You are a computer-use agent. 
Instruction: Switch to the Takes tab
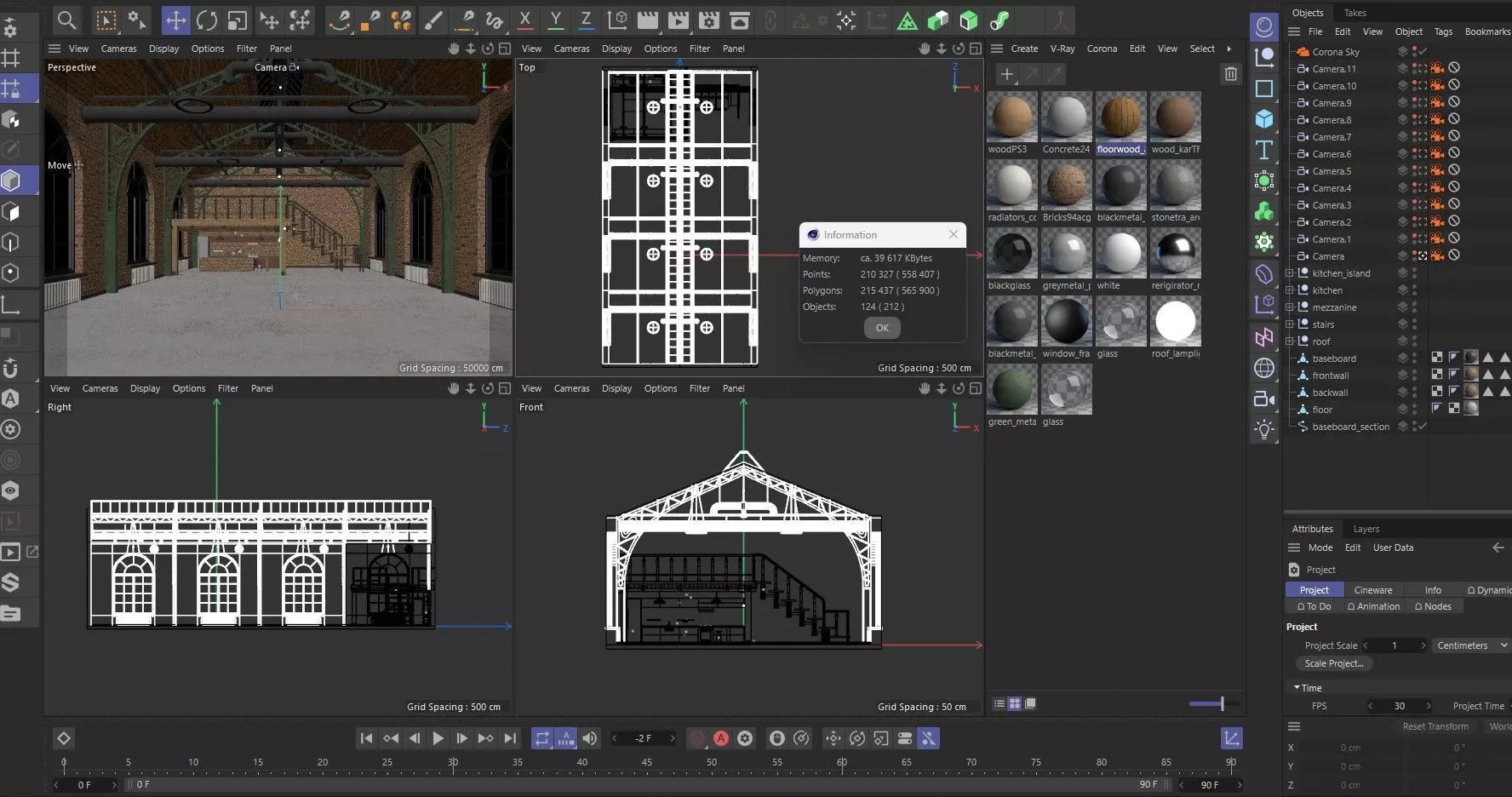coord(1354,13)
